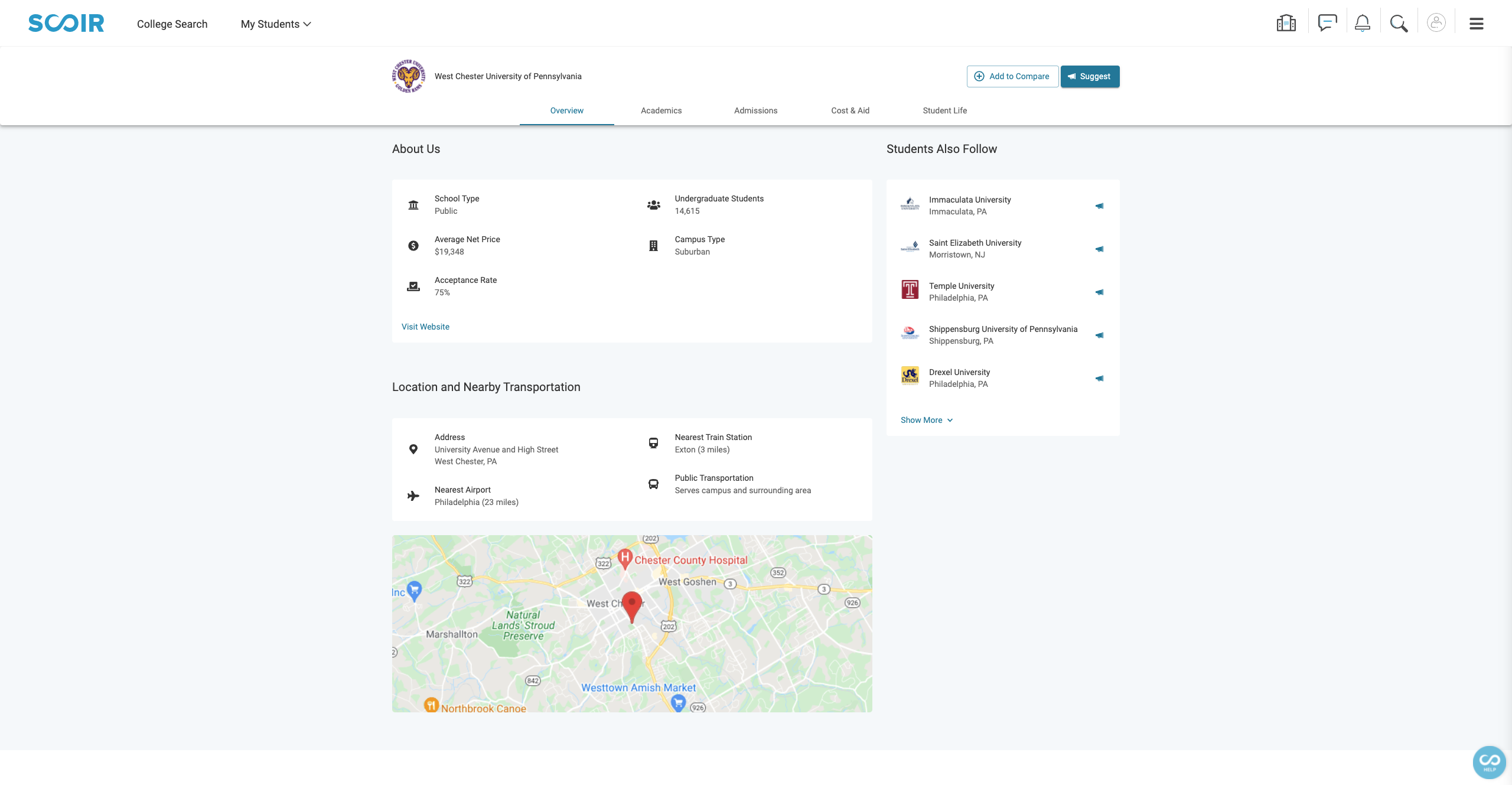
Task: Click the search magnifier icon
Action: (1399, 24)
